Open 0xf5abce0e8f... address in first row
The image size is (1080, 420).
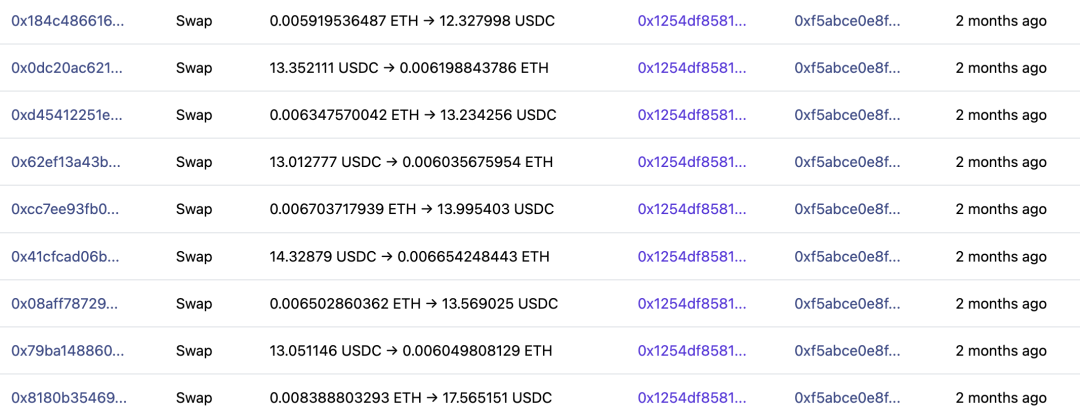848,21
